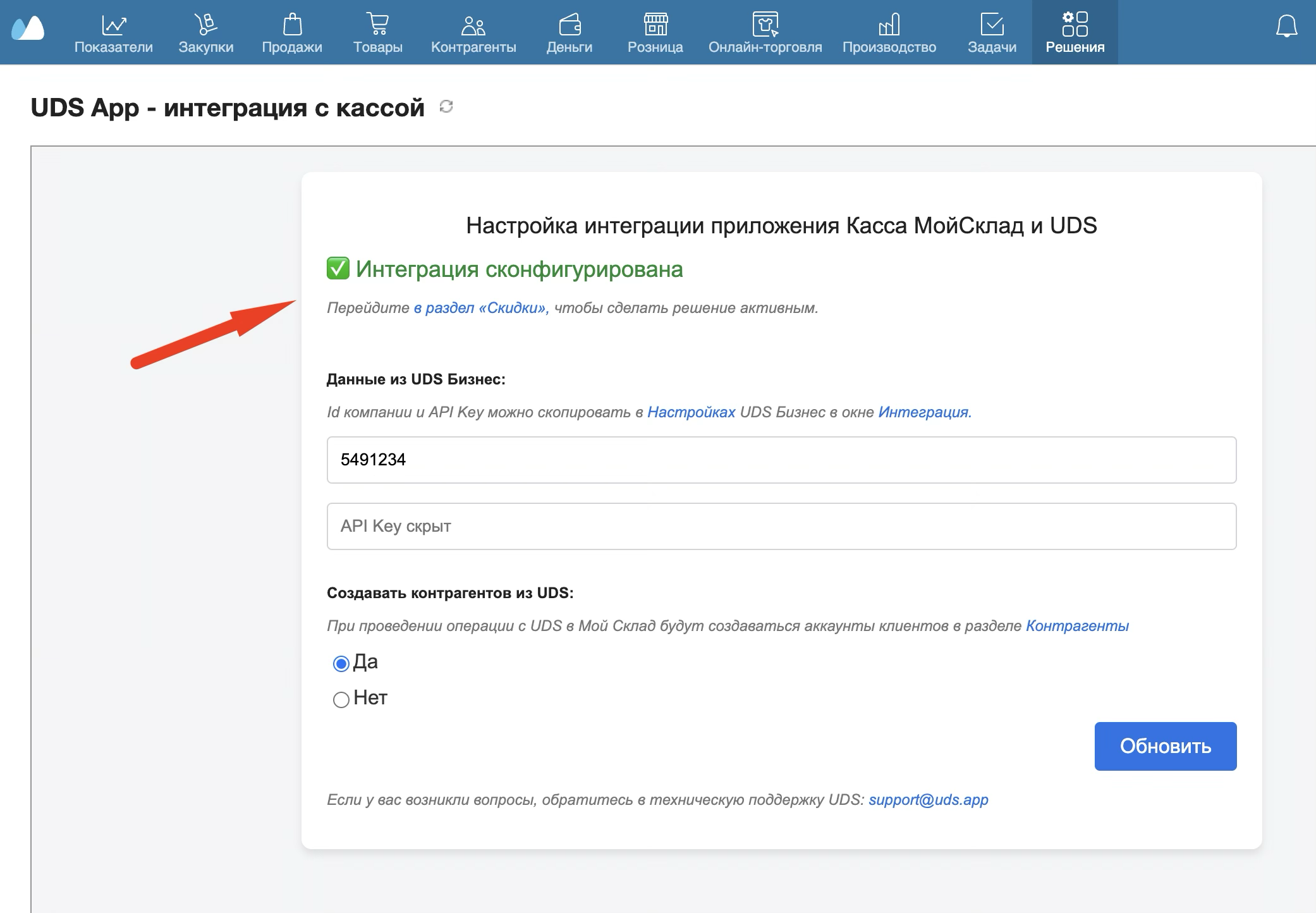Image resolution: width=1316 pixels, height=913 pixels.
Task: Click the page title UDS App - интеграция с кассой
Action: (x=228, y=107)
